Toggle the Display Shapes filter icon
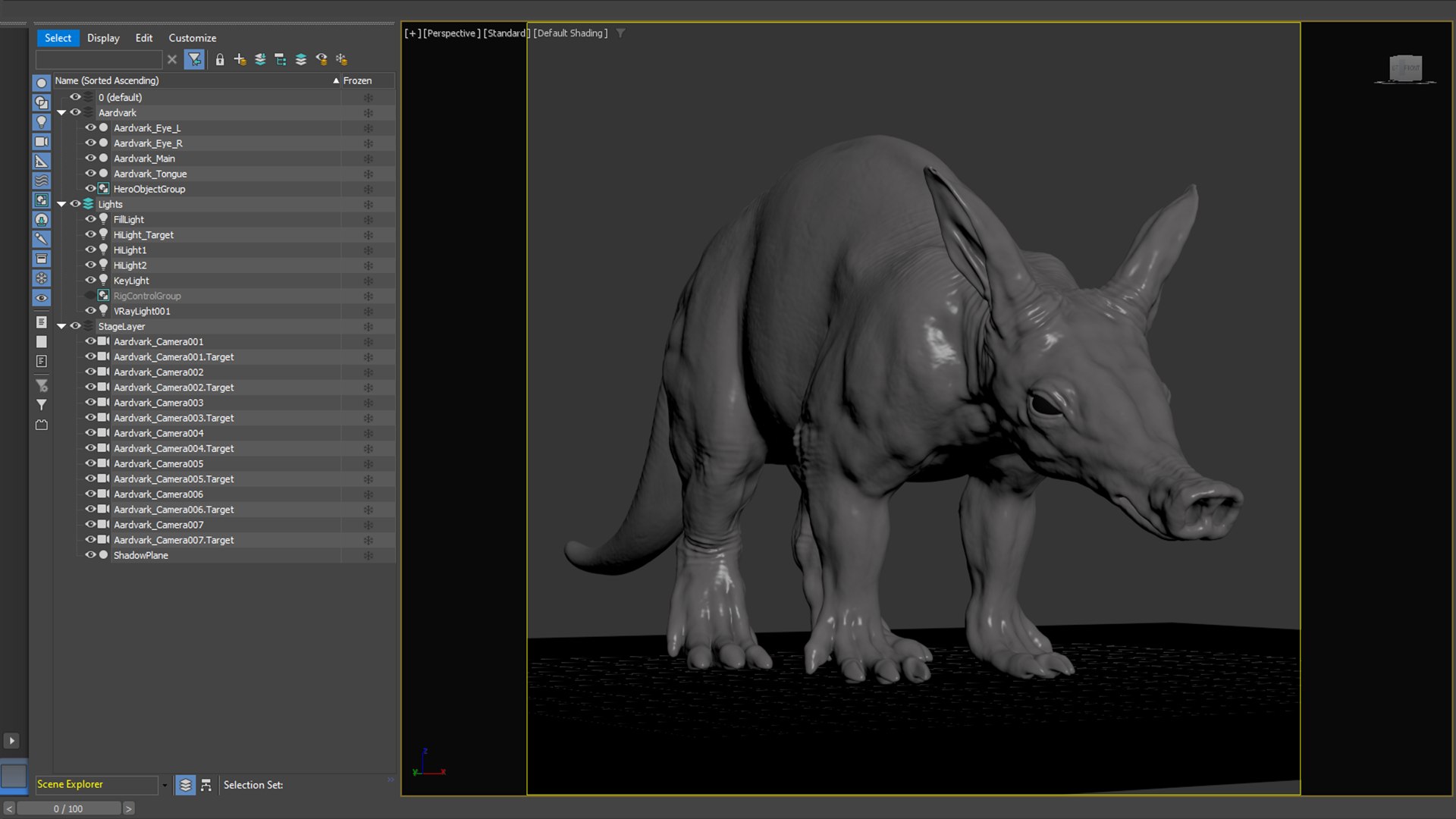1456x819 pixels. (x=42, y=102)
